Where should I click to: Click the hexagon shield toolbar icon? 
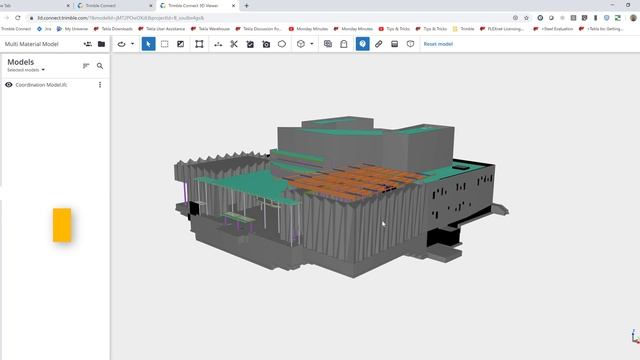coord(410,44)
